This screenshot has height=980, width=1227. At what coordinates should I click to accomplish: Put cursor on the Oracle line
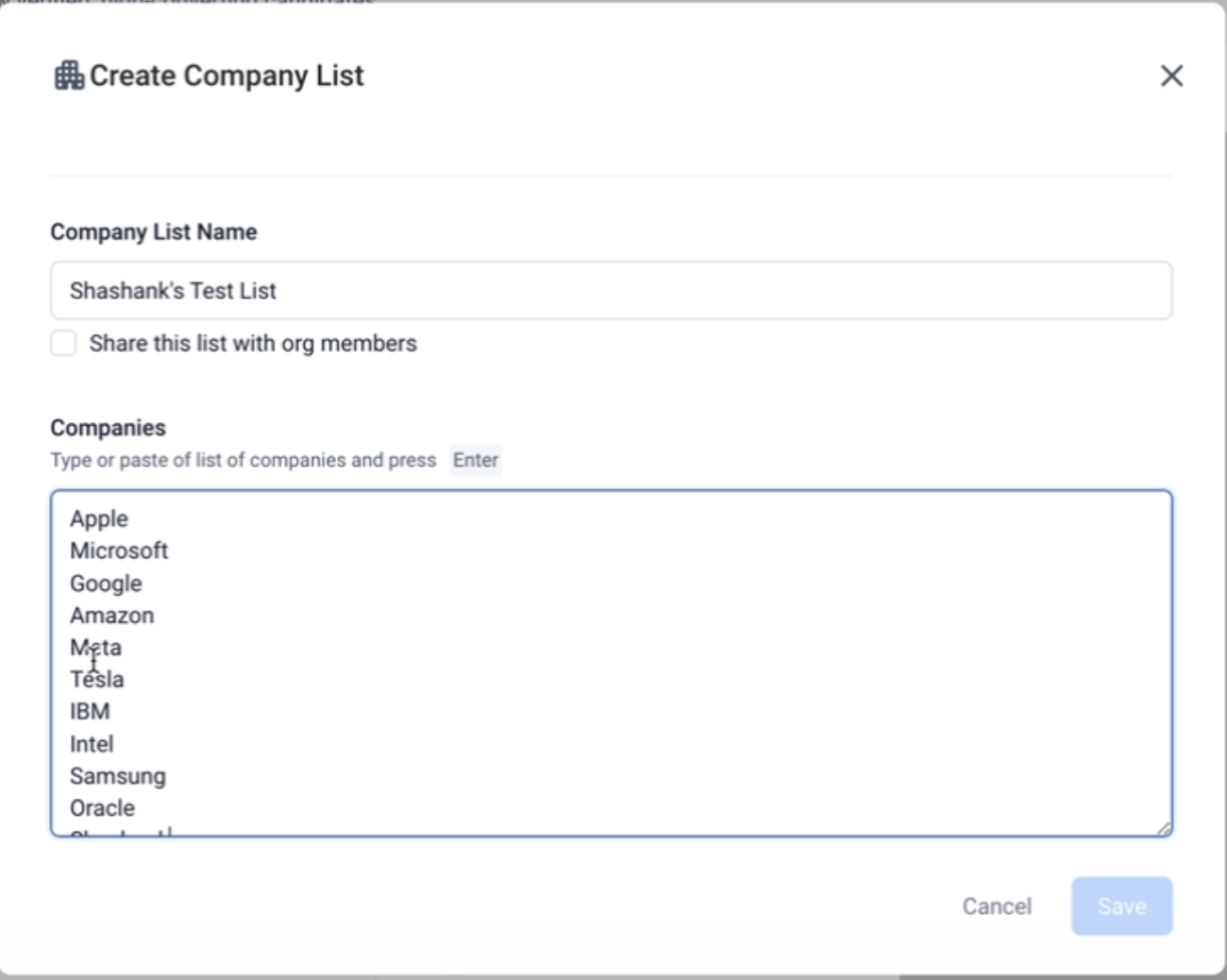tap(102, 808)
